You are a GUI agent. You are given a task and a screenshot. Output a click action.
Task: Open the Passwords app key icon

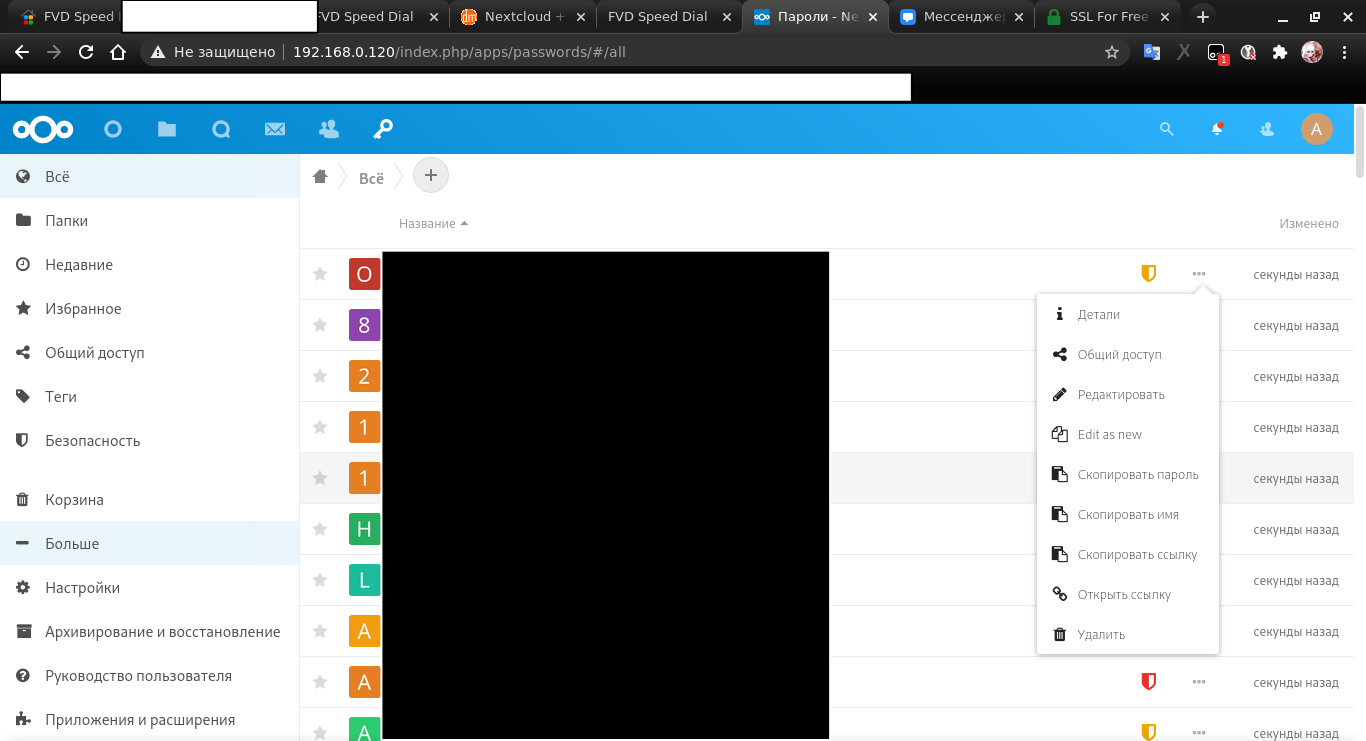[x=382, y=129]
